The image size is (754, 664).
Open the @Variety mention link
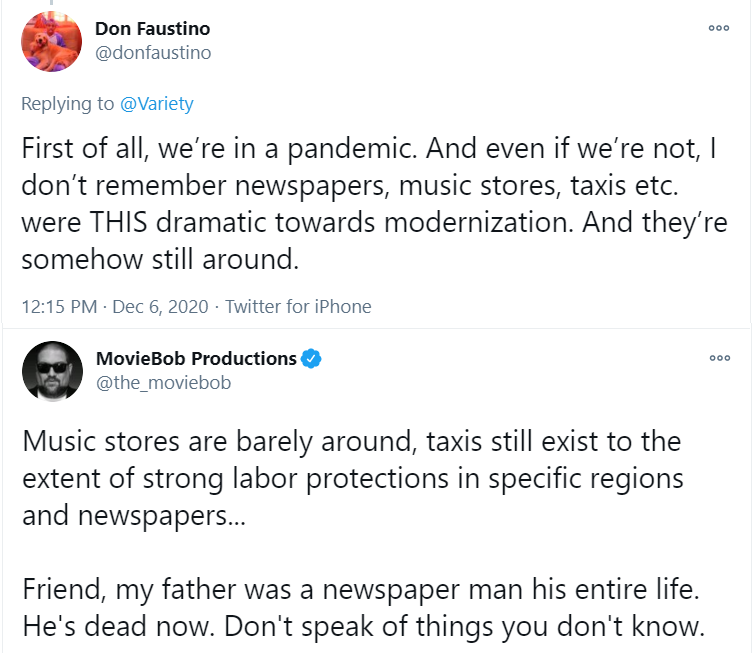pyautogui.click(x=157, y=103)
